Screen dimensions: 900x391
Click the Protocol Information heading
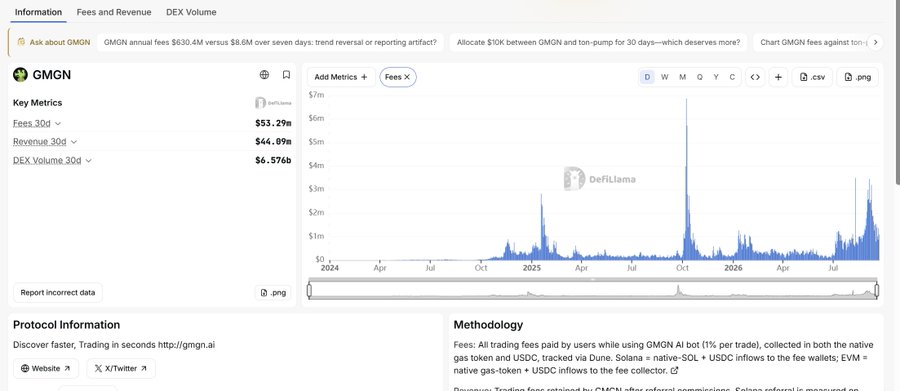[67, 325]
